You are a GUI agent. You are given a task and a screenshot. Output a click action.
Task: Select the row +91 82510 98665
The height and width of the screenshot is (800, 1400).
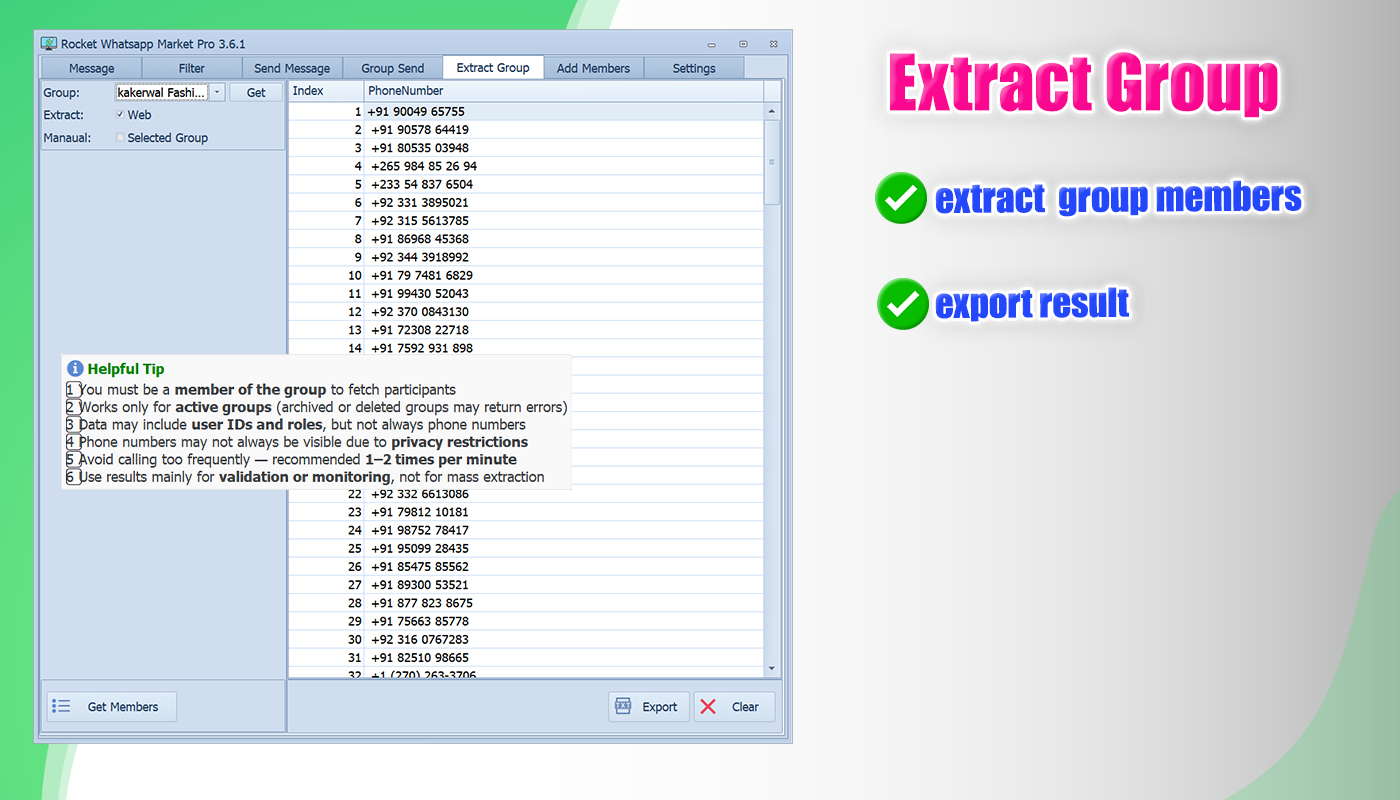tap(526, 657)
